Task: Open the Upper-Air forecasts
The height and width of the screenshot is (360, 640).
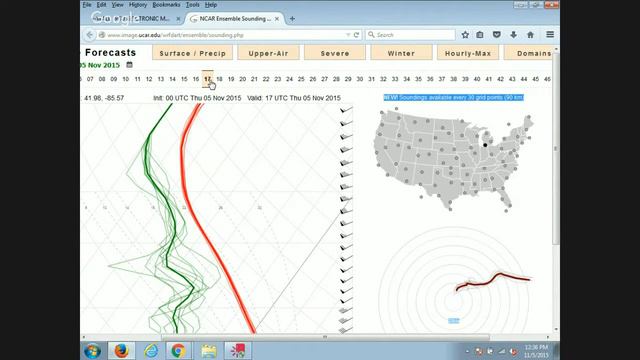Action: [x=269, y=53]
